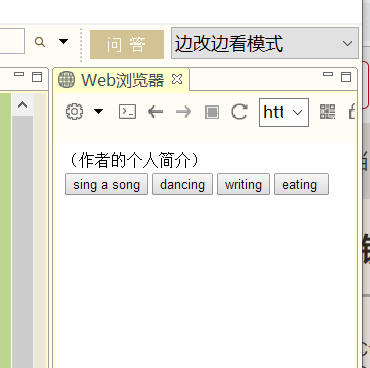The height and width of the screenshot is (368, 370).
Task: Click the editor vertical scrollbar track
Action: pos(23,242)
